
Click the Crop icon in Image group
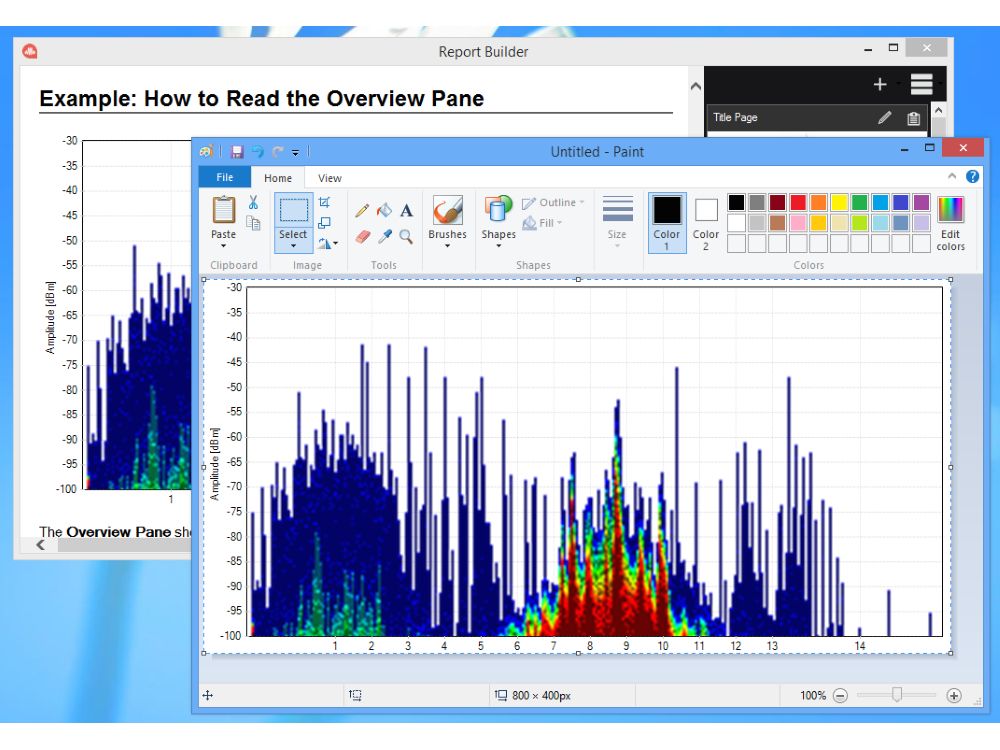click(324, 202)
